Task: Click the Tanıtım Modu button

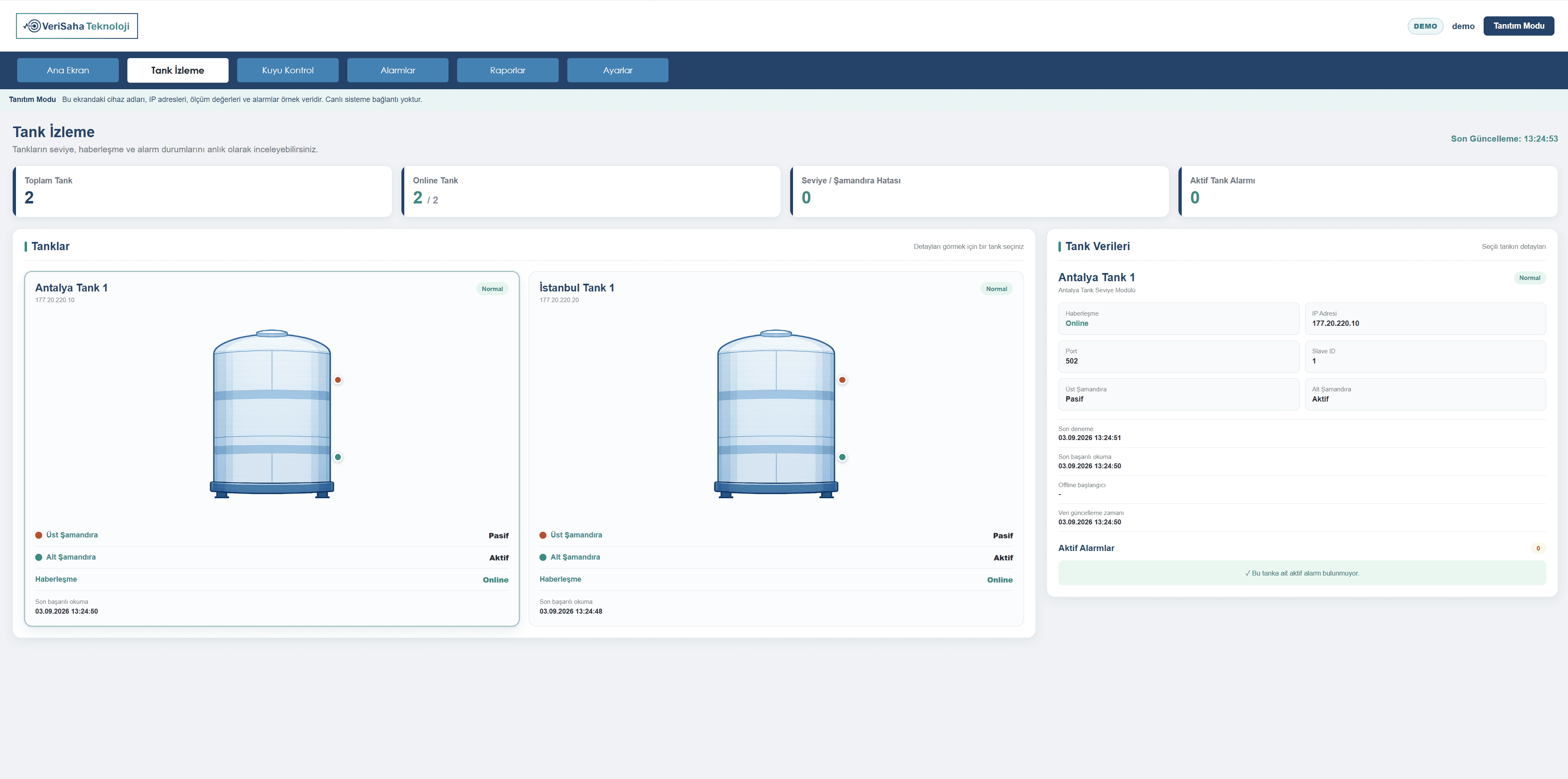Action: click(x=1519, y=26)
